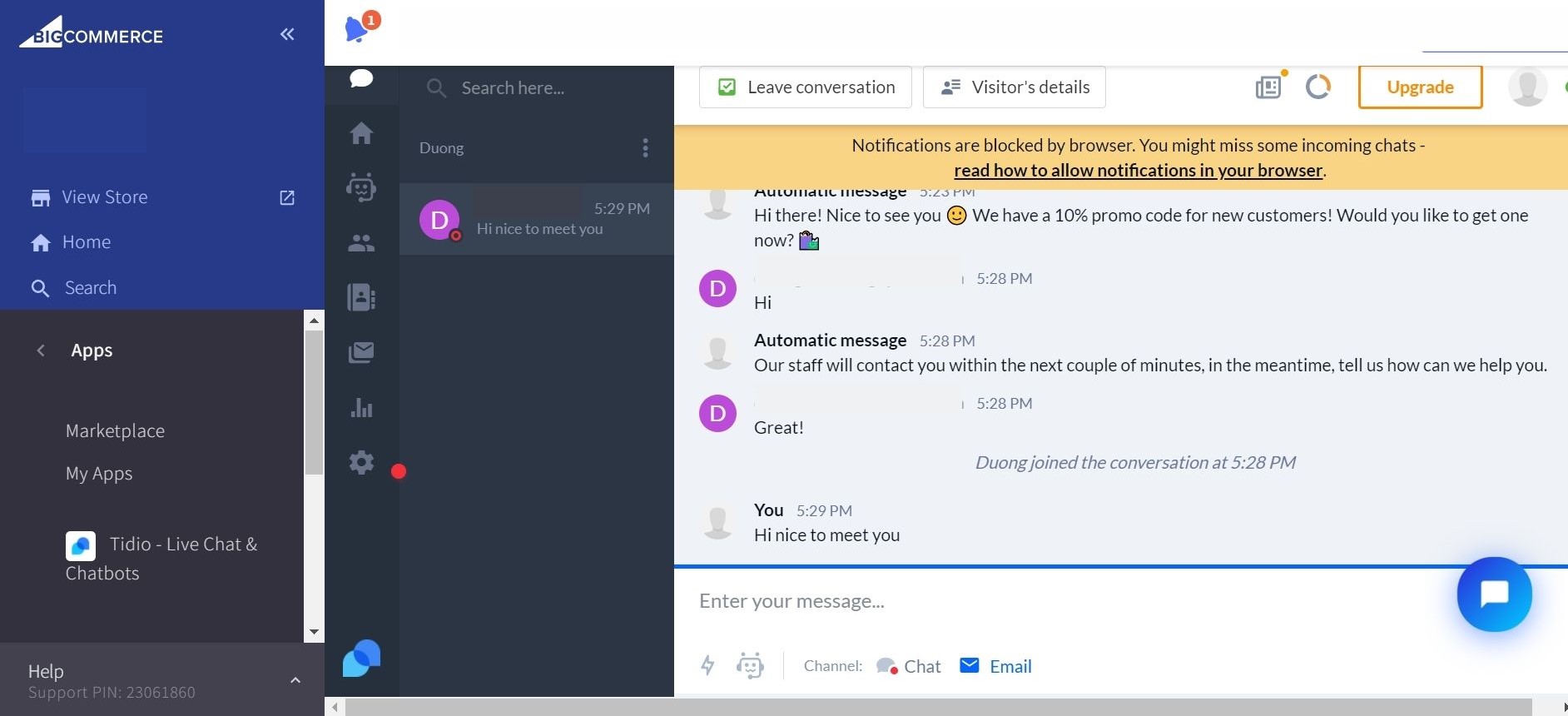Switch message channel to Email
Screen dimensions: 1568x716
pos(996,666)
